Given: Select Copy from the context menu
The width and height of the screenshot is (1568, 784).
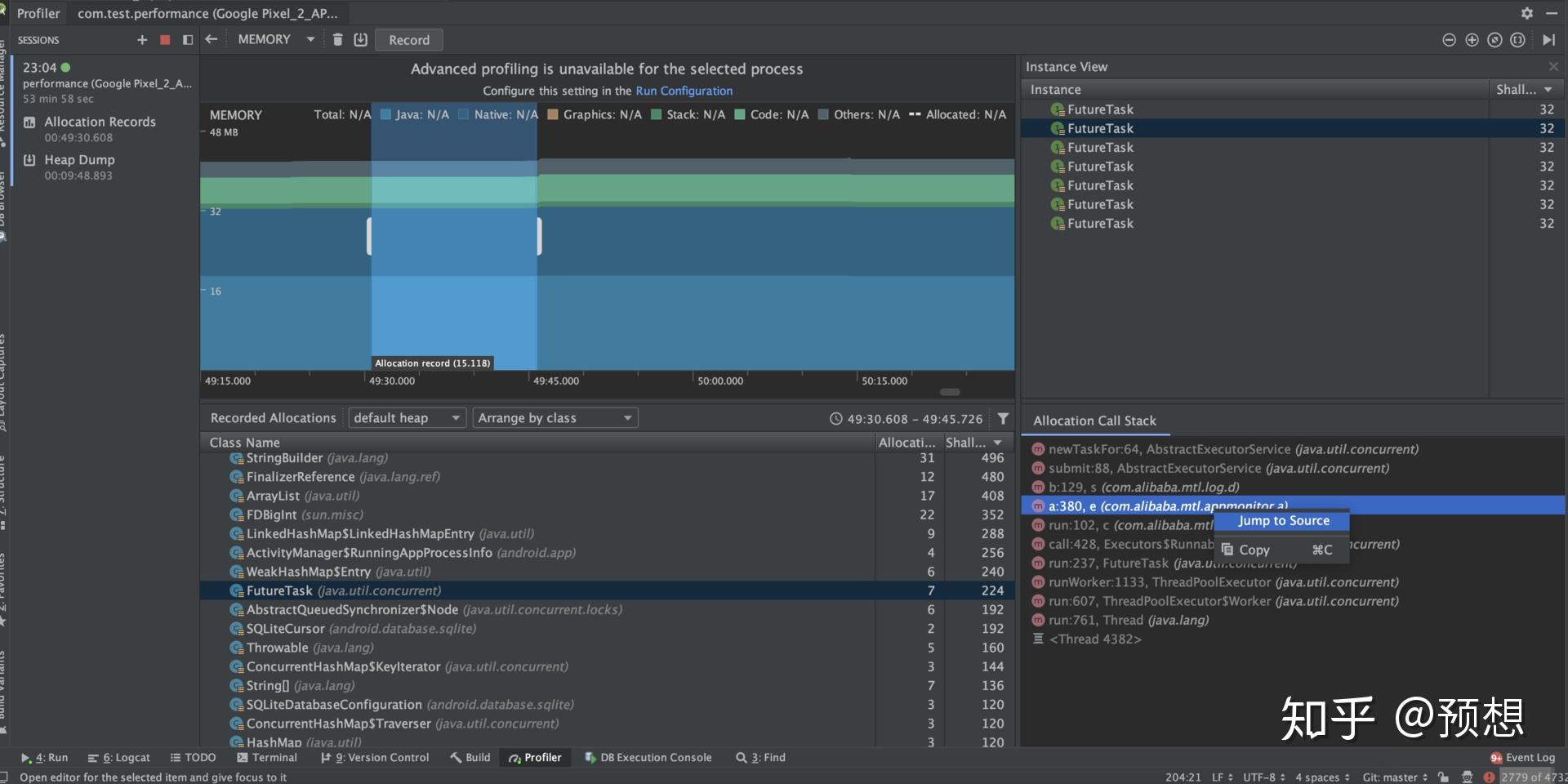Looking at the screenshot, I should click(1254, 550).
